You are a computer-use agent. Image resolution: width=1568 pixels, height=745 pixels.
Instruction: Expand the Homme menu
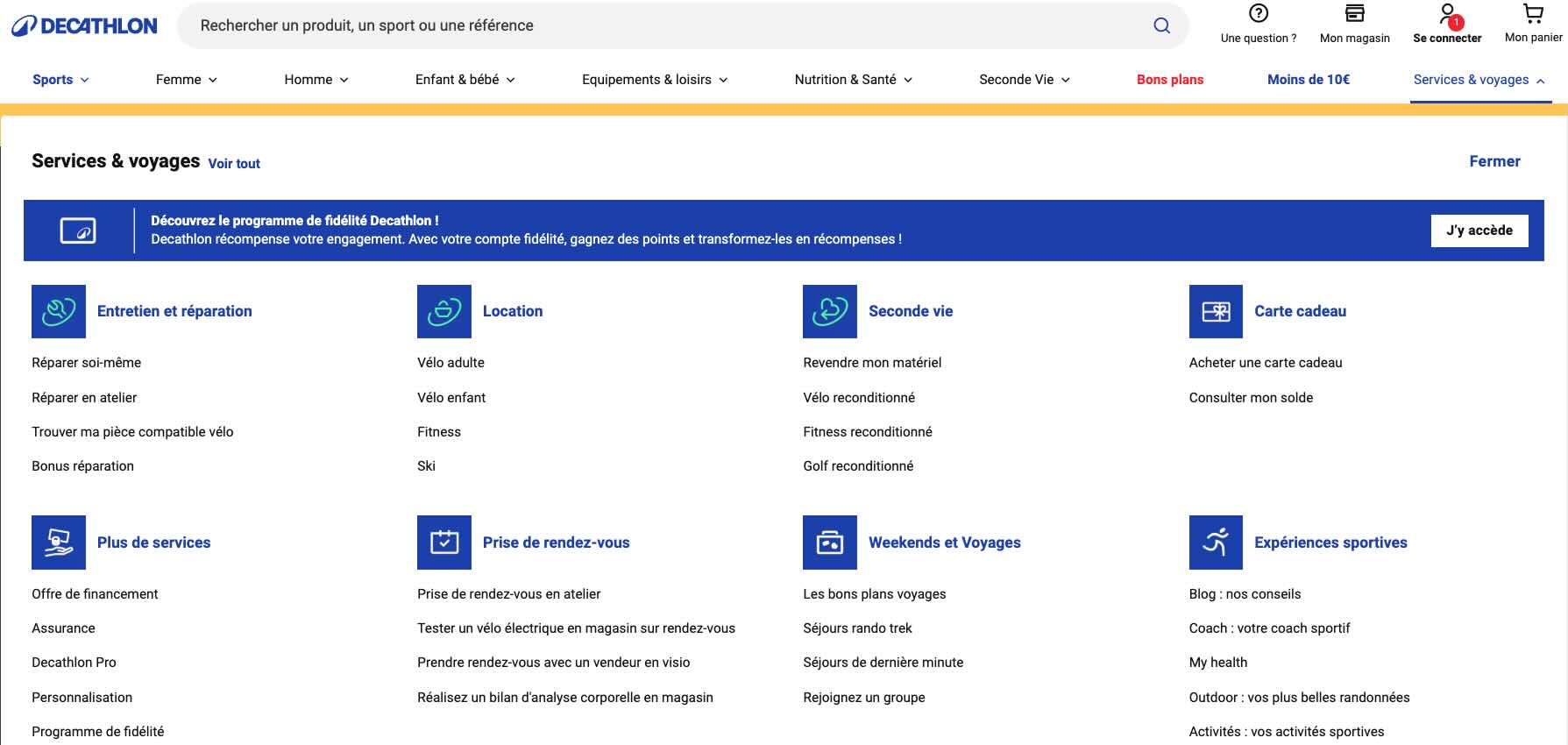[x=316, y=80]
